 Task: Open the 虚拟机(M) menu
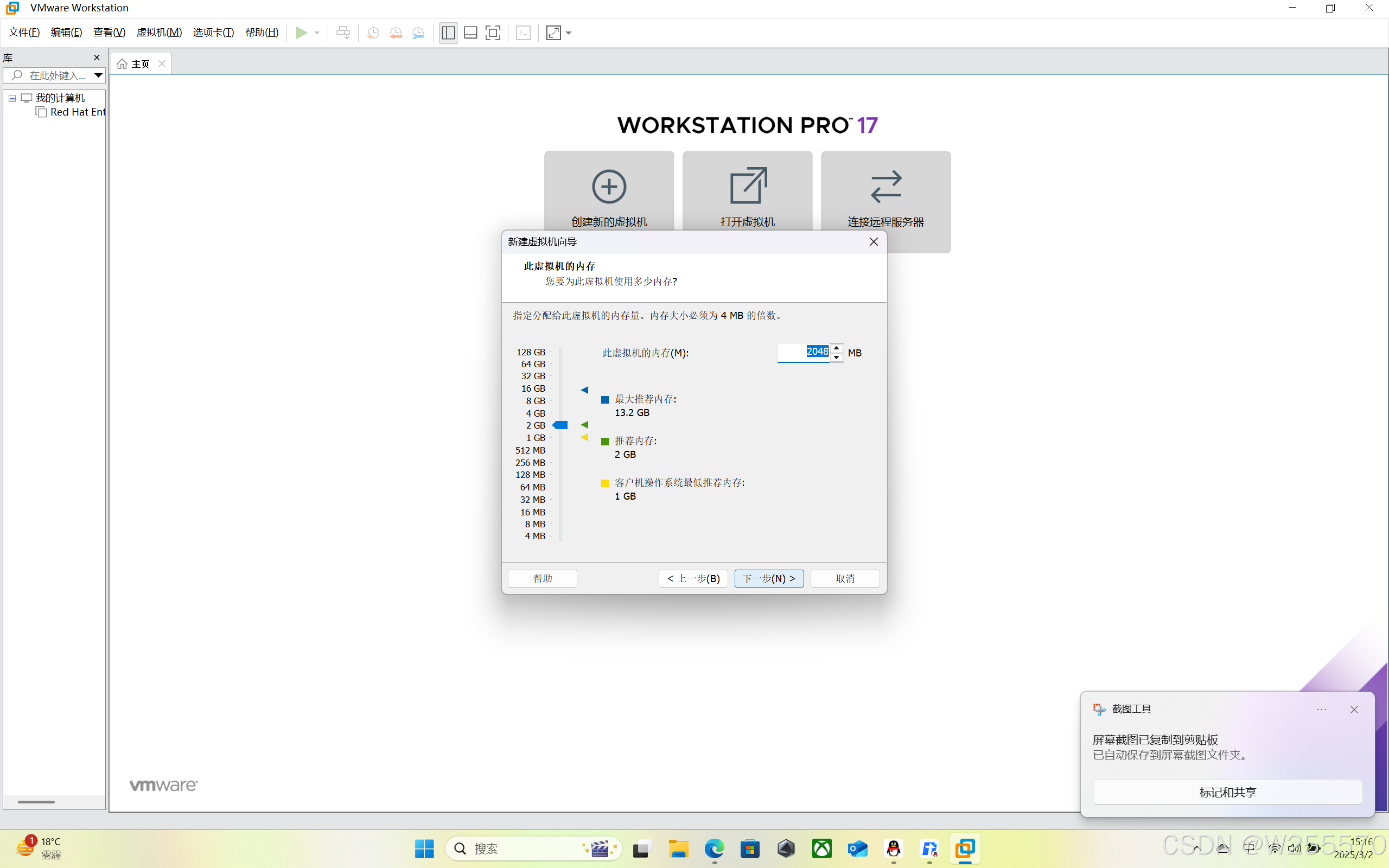(x=159, y=32)
